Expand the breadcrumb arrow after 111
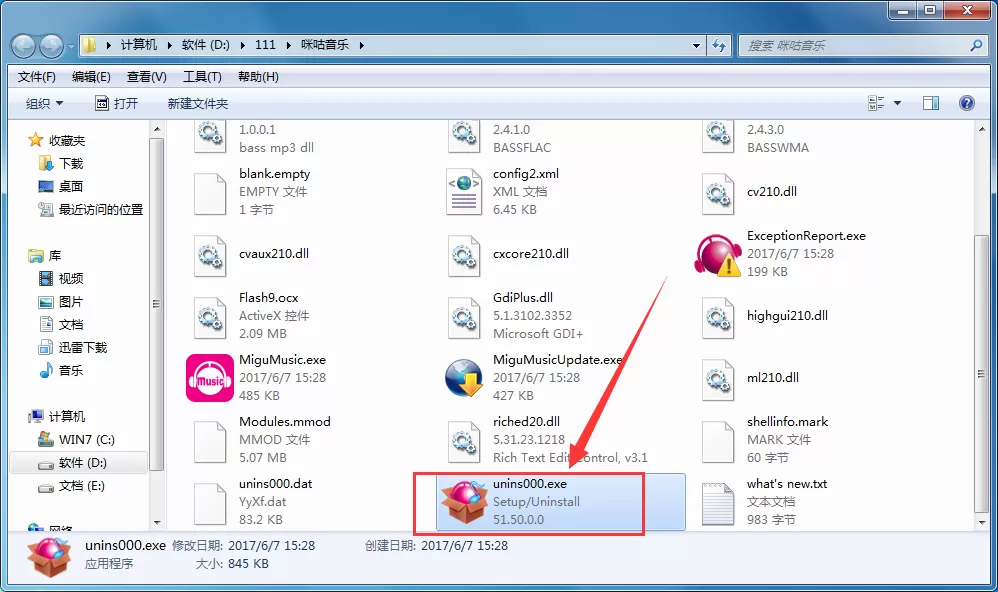The height and width of the screenshot is (592, 998). (x=289, y=45)
